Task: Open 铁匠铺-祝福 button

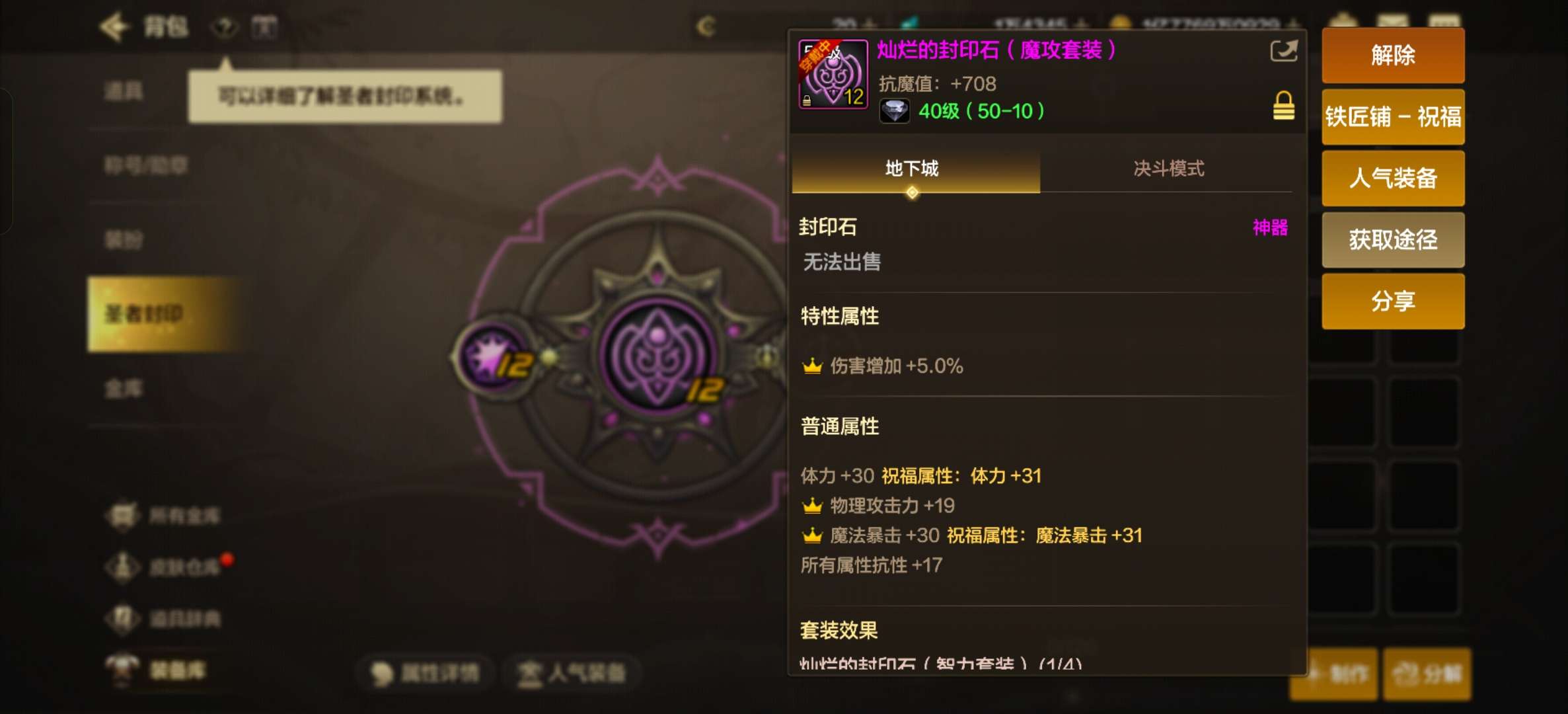Action: pos(1393,117)
